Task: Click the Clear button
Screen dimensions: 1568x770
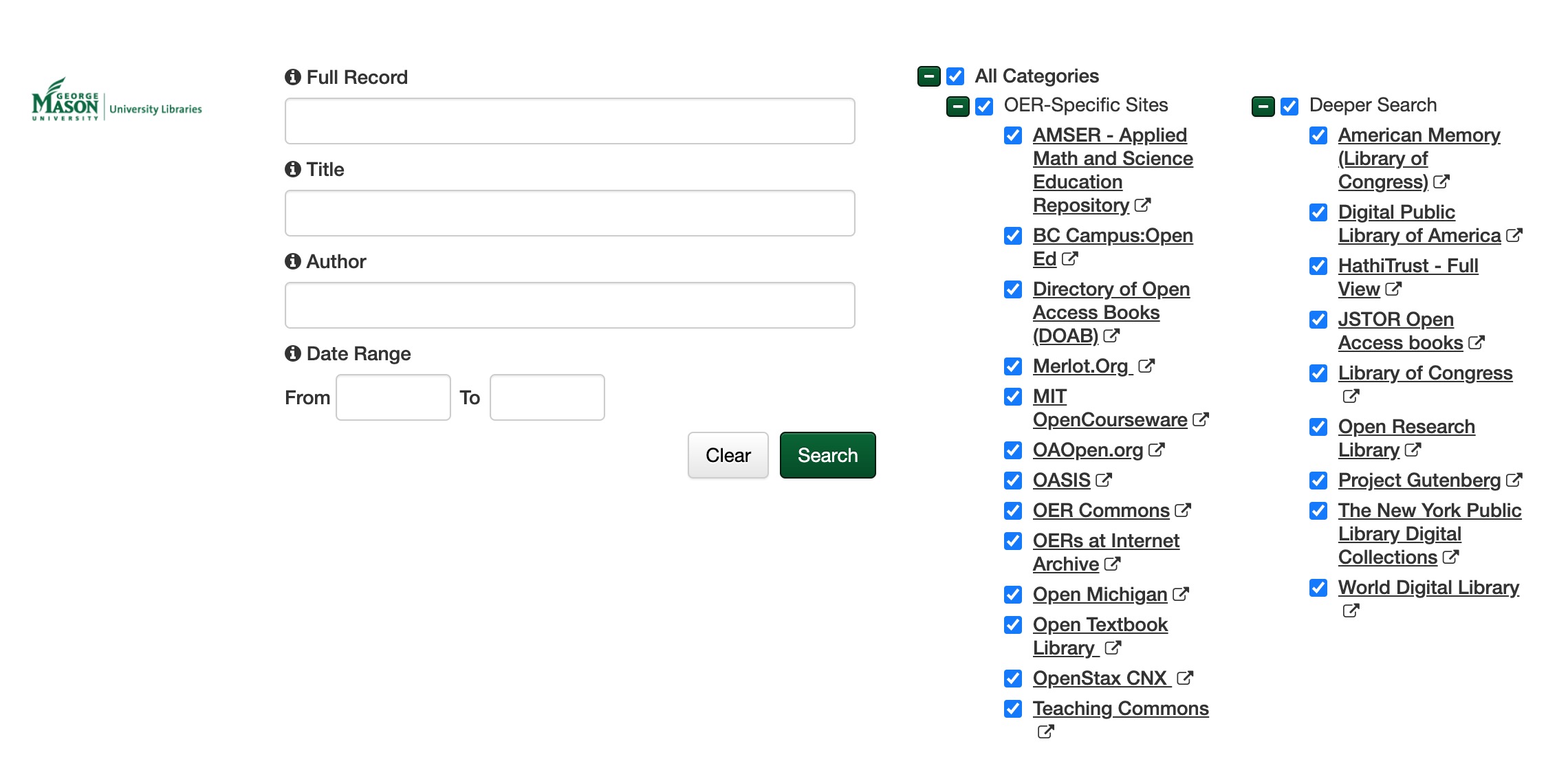Action: 728,455
